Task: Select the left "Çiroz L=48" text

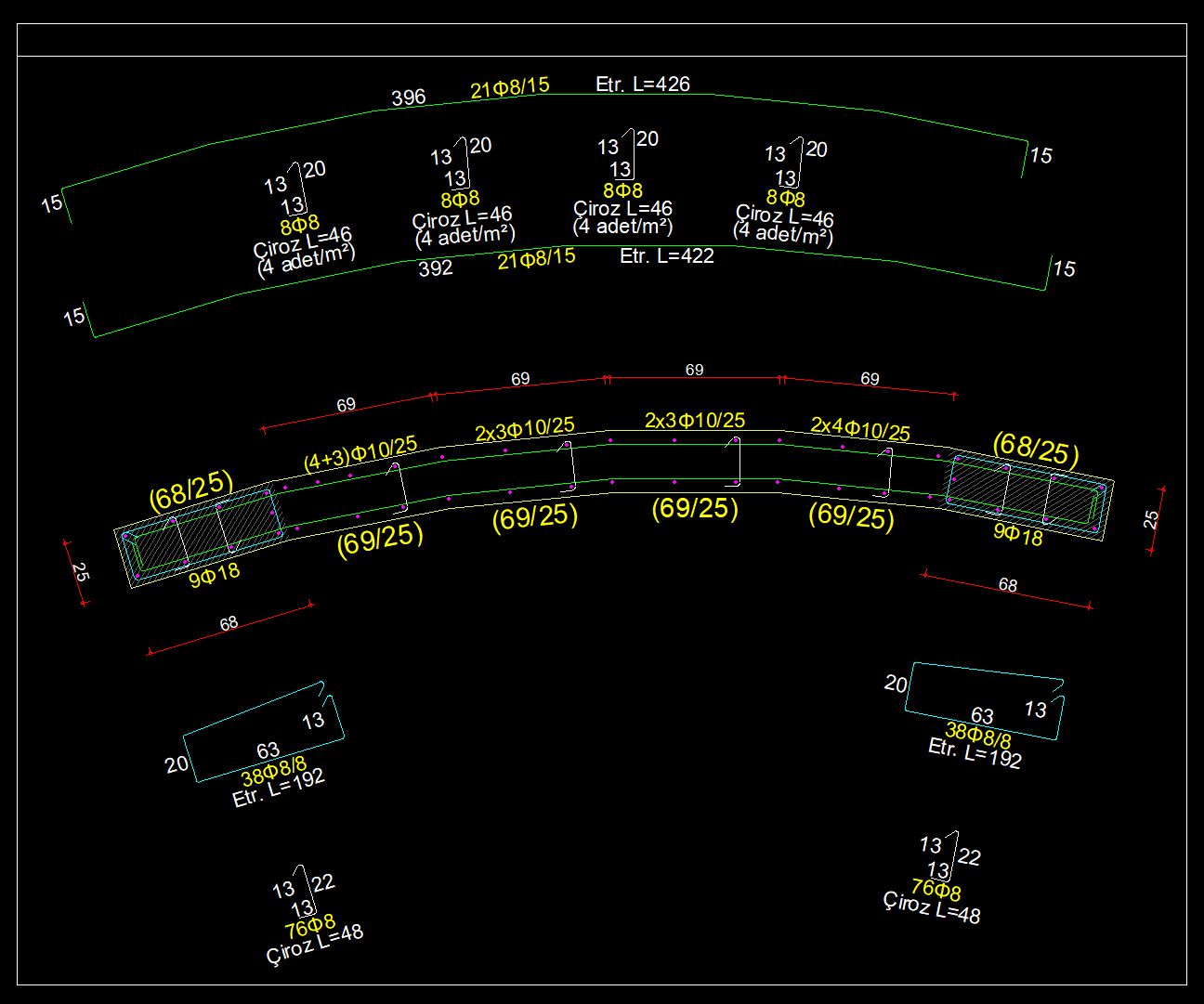Action: click(314, 944)
